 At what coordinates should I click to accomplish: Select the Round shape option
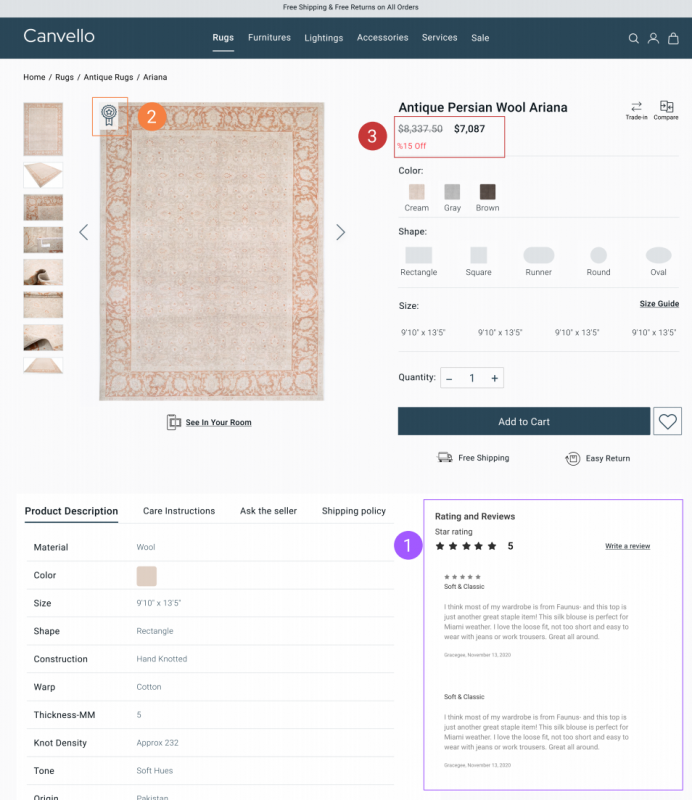coord(598,256)
